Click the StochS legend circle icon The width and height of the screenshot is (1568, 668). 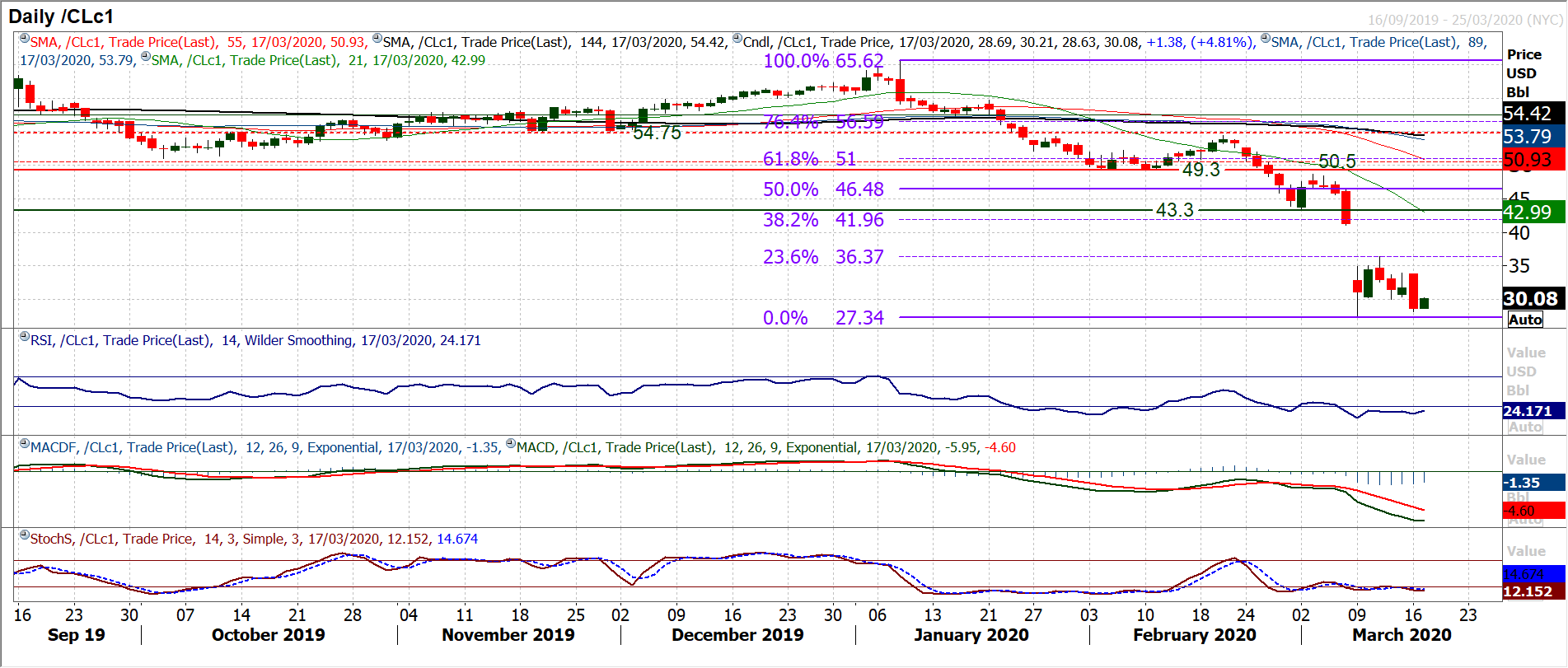(25, 535)
